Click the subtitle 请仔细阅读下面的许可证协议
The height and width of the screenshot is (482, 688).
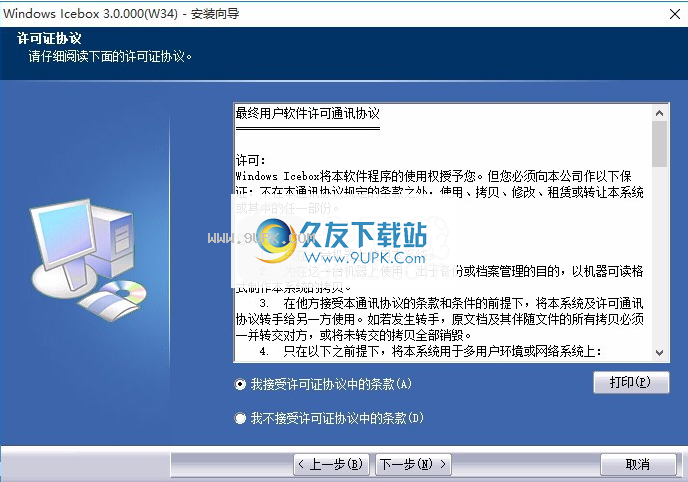111,57
